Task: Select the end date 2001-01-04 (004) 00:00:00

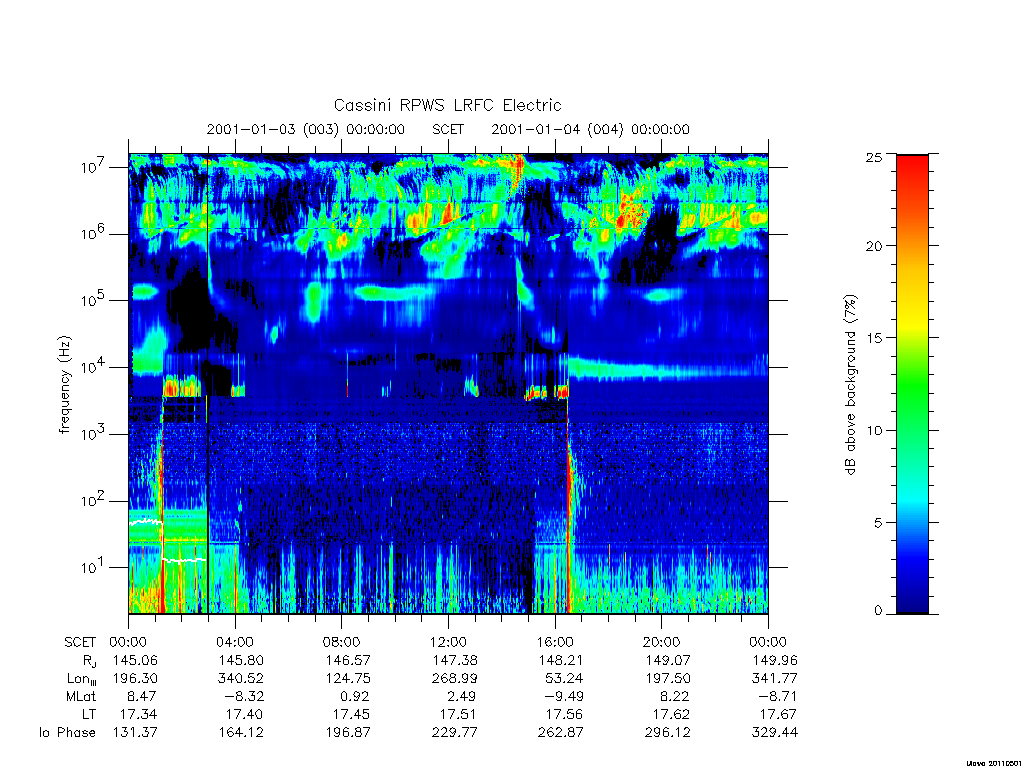Action: [590, 129]
